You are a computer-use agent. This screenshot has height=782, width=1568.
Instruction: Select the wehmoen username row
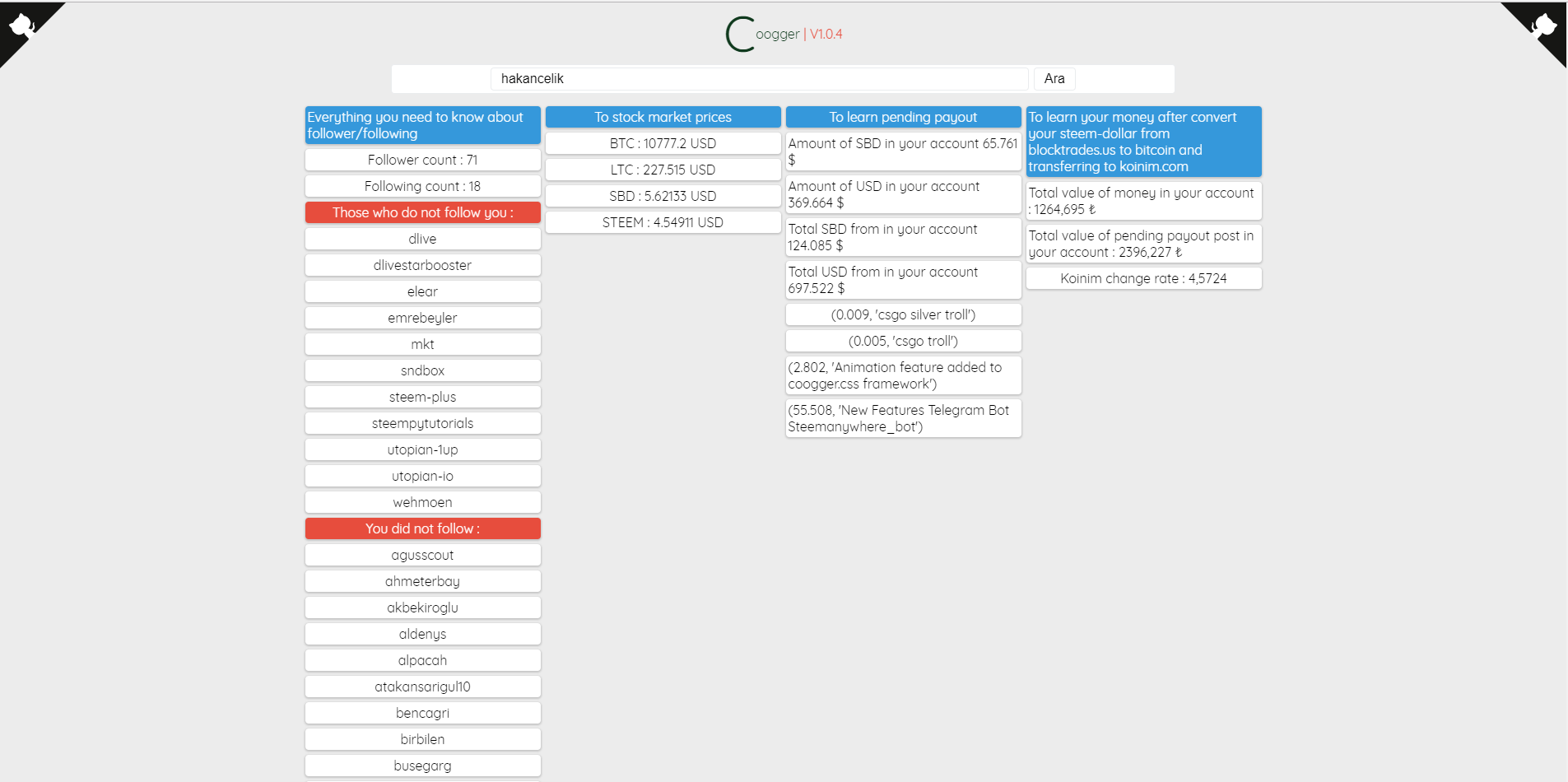(x=423, y=502)
